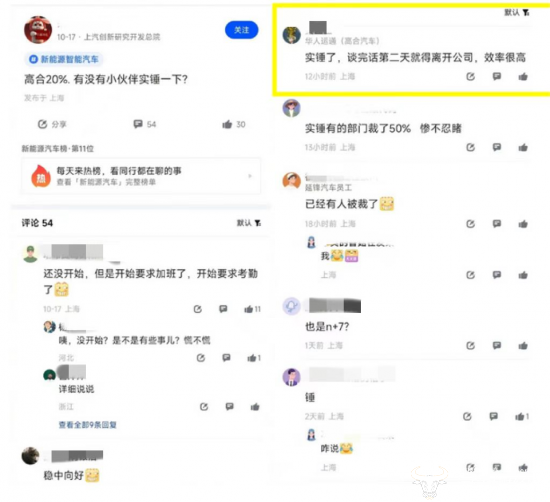Like the highlighted 实锤了 comment
This screenshot has height=502, width=550.
(523, 77)
